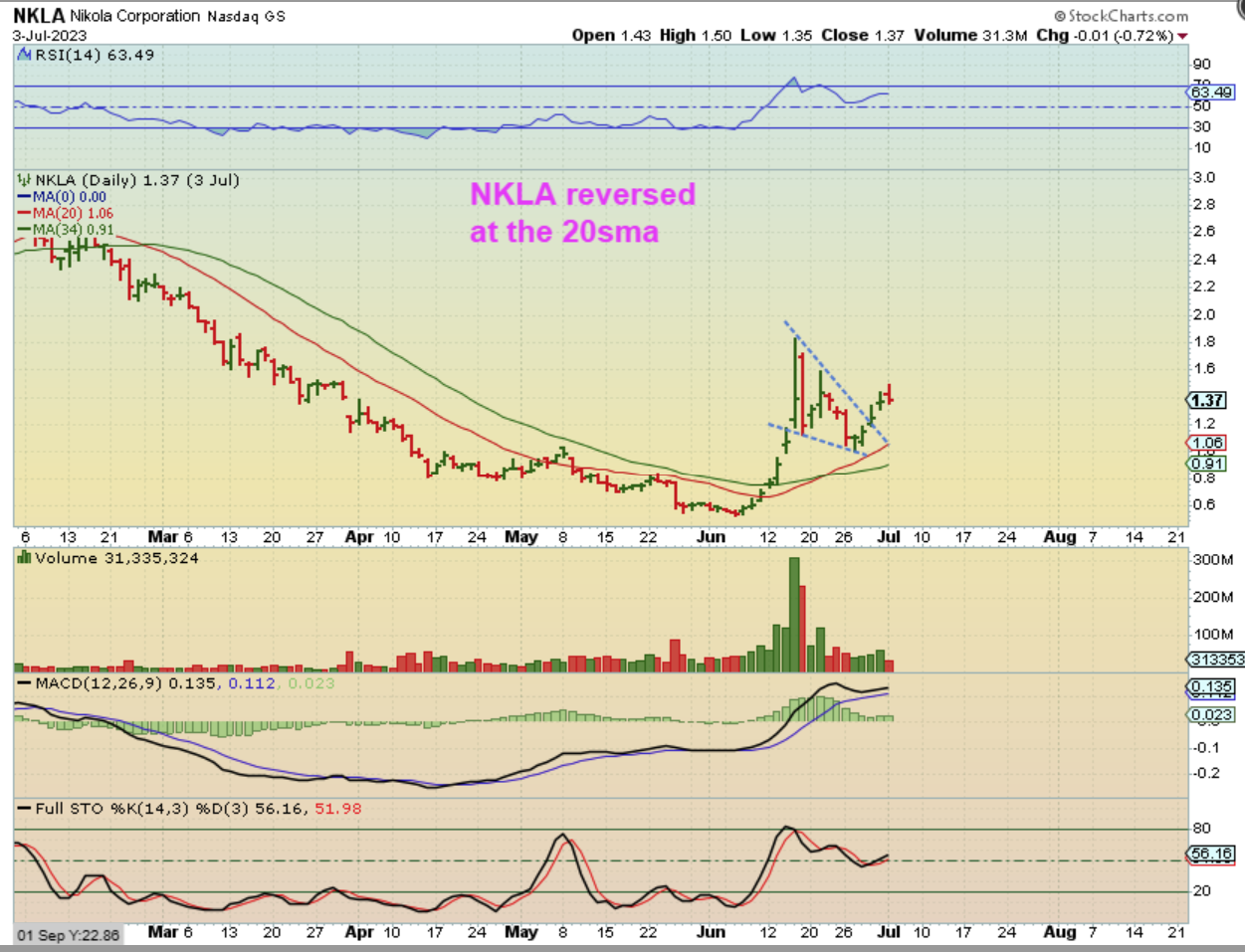Click the candlestick icon beside NKLA (Daily)
Screen dimensions: 1245x952
coord(25,180)
